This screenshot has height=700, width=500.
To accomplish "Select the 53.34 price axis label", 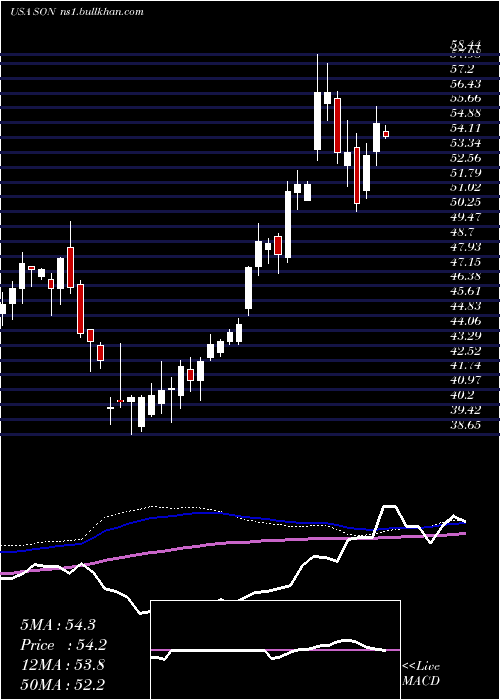I will (466, 143).
